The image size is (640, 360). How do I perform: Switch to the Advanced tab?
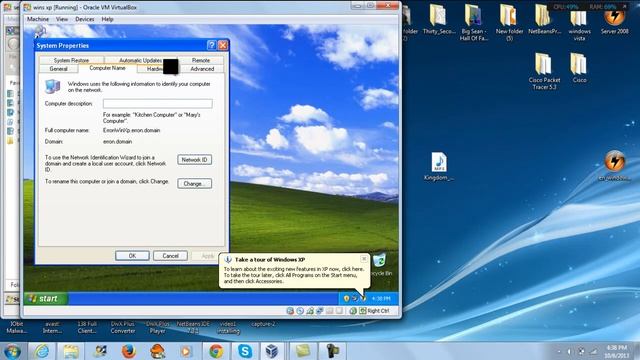(x=202, y=69)
